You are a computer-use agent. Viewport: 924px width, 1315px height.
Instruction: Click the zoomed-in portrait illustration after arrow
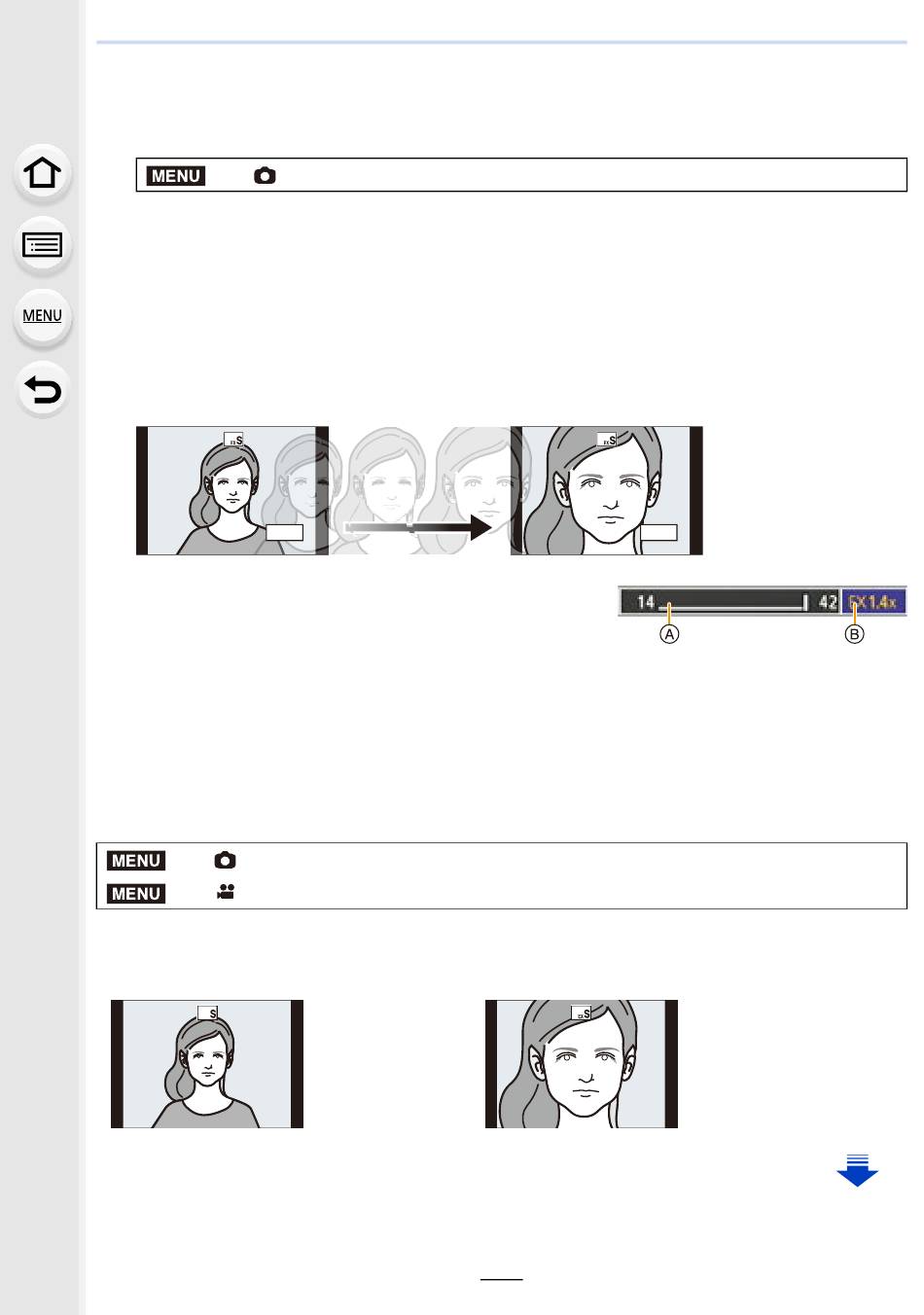606,490
